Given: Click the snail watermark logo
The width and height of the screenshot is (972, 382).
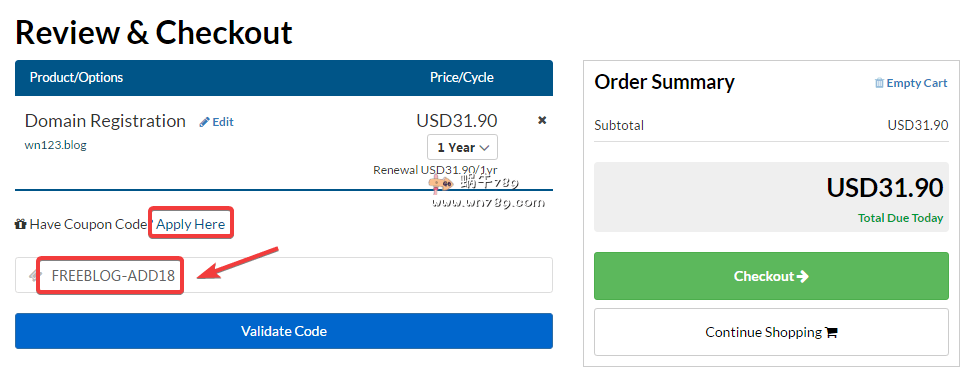Looking at the screenshot, I should (443, 184).
